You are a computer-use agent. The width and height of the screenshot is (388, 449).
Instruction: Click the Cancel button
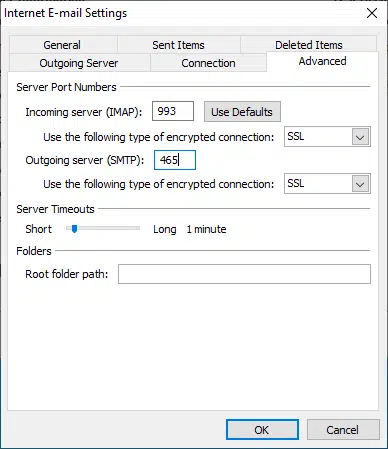(343, 430)
